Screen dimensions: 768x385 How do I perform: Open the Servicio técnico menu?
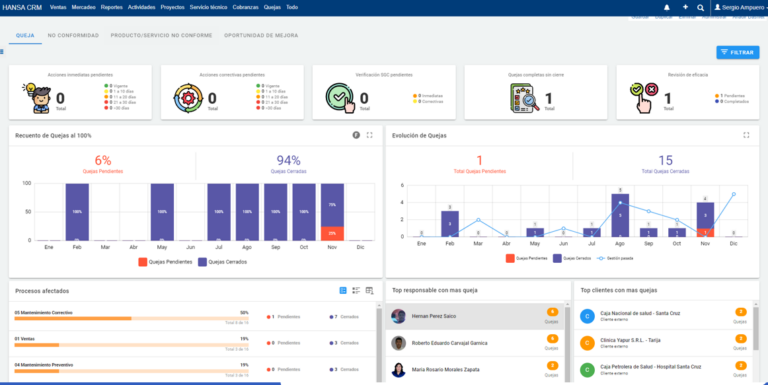pyautogui.click(x=209, y=7)
